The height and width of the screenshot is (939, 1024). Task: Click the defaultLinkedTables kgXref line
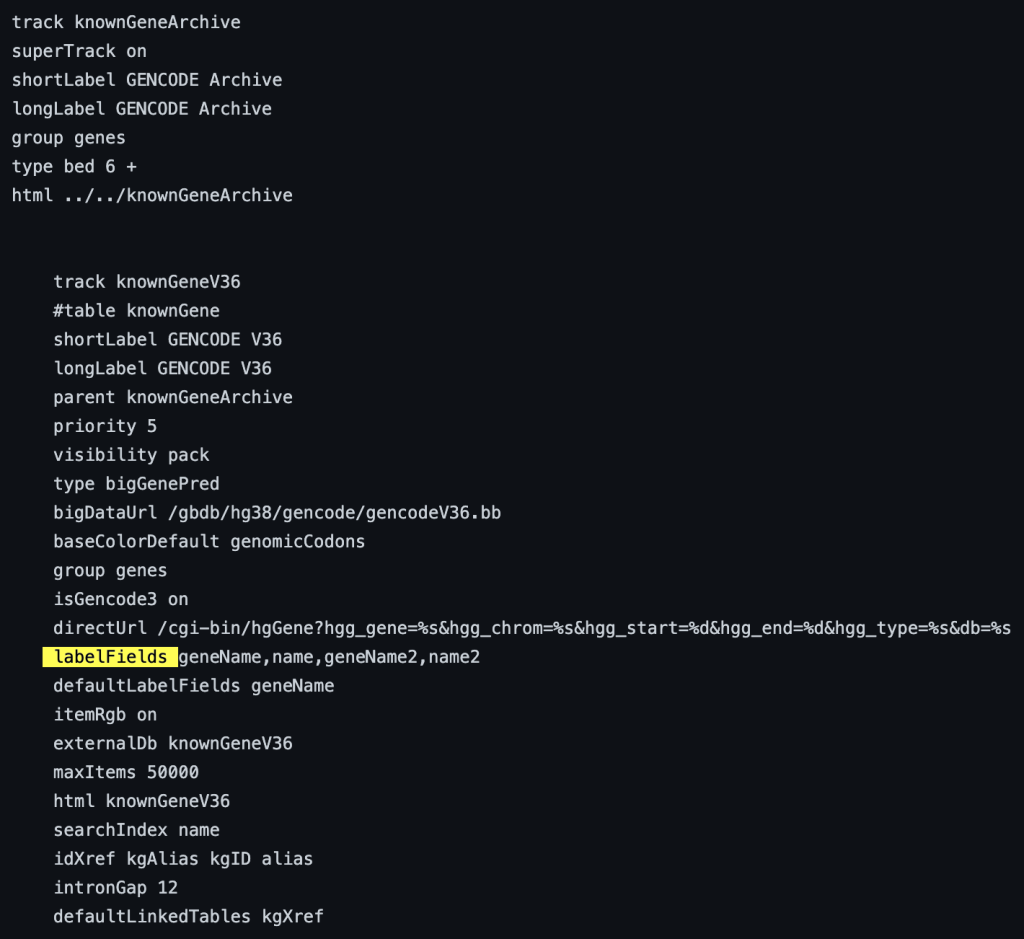pyautogui.click(x=189, y=917)
